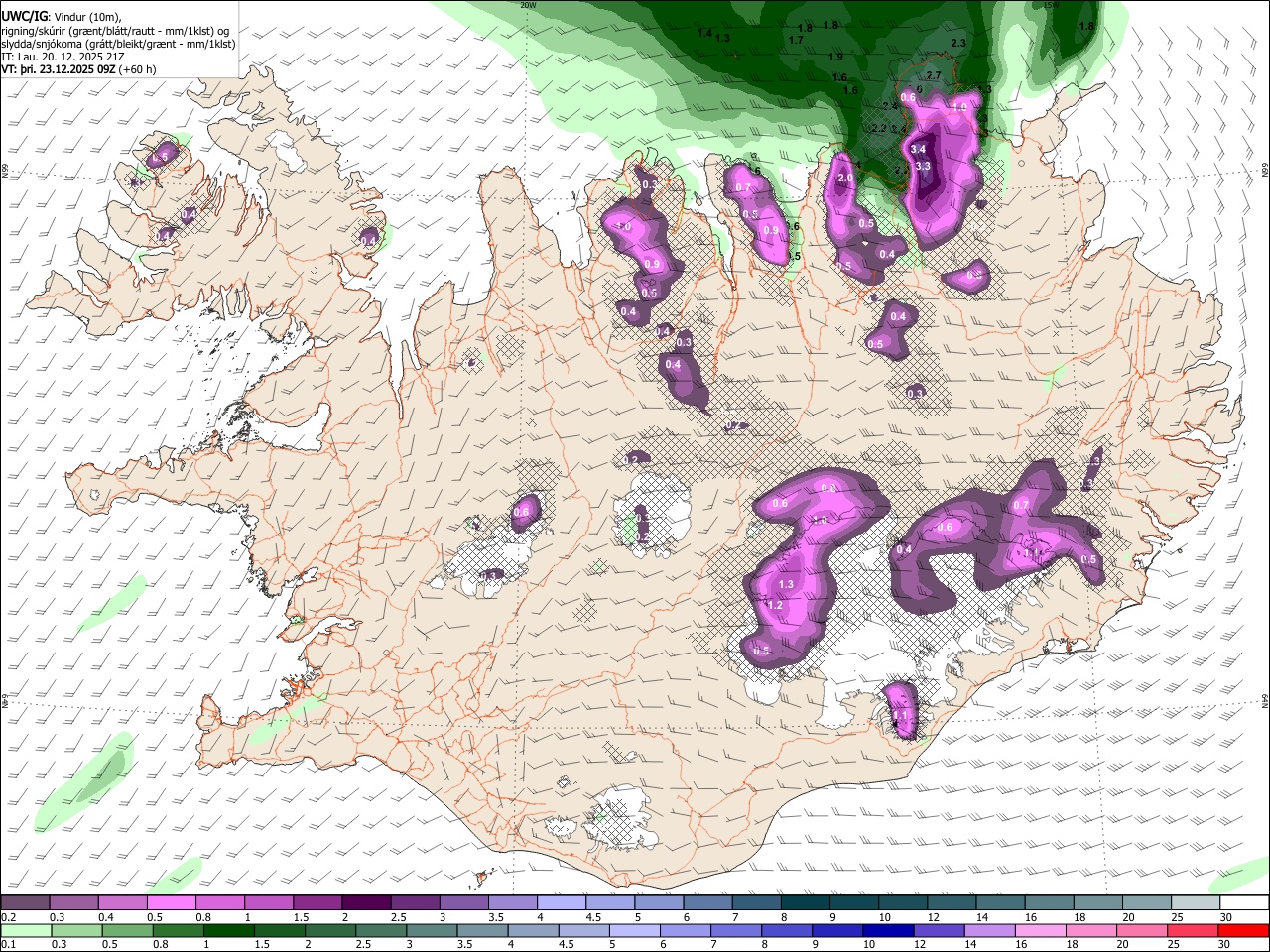Click the 20W longitude label along the map edge

pos(529,5)
